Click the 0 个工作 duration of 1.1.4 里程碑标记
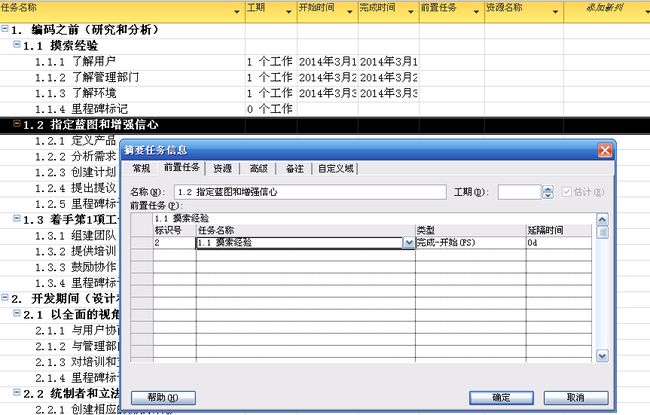The image size is (650, 415). click(271, 109)
